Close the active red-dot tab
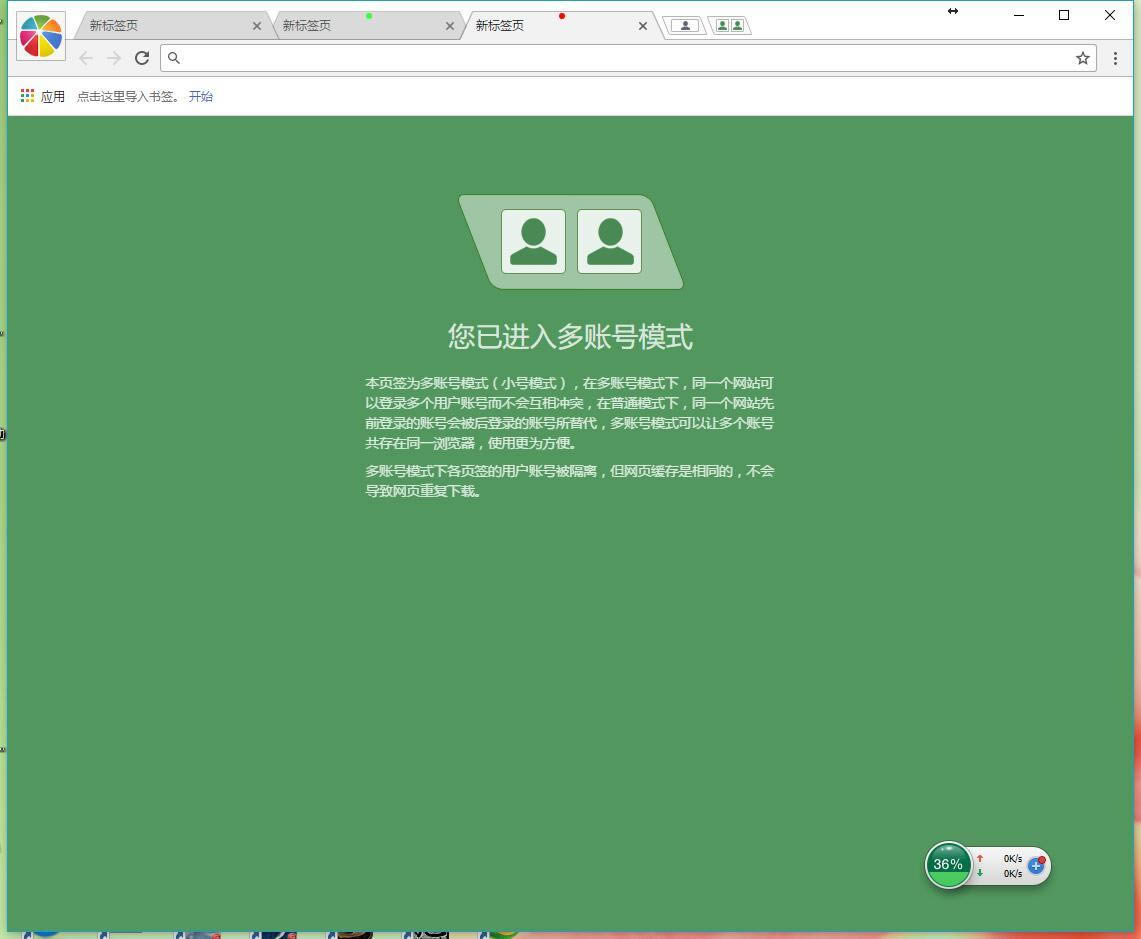The image size is (1141, 939). coord(643,26)
